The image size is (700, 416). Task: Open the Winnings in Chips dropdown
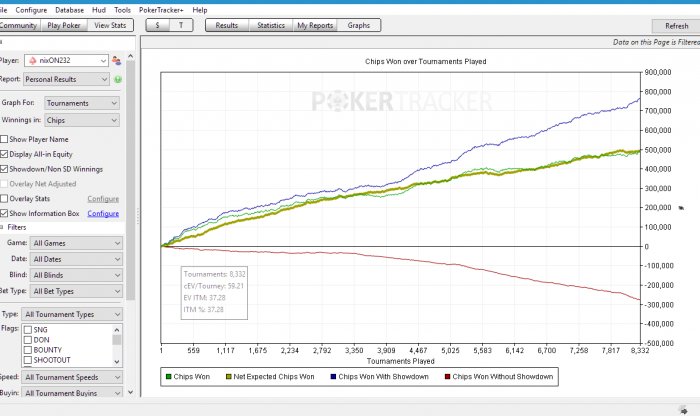(x=82, y=120)
